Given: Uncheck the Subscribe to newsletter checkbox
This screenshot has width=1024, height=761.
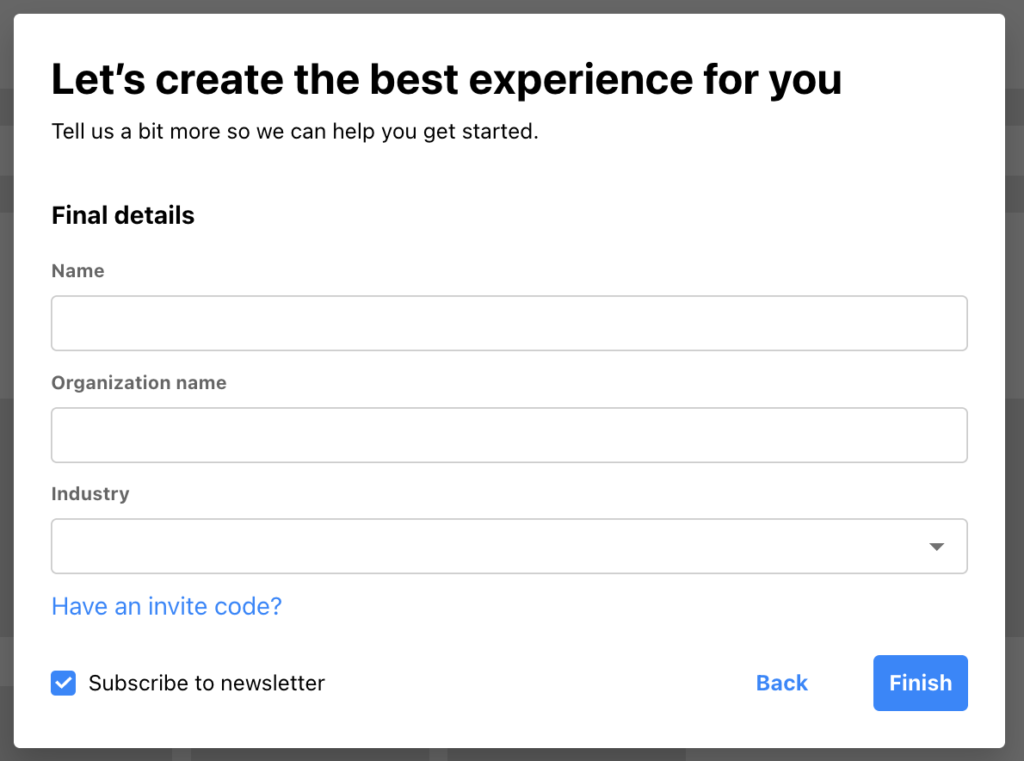Looking at the screenshot, I should [64, 683].
